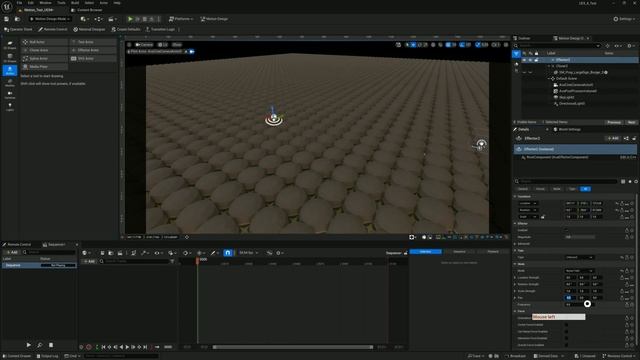The height and width of the screenshot is (360, 640).
Task: Collapse the Default Scene tree item
Action: (x=549, y=78)
